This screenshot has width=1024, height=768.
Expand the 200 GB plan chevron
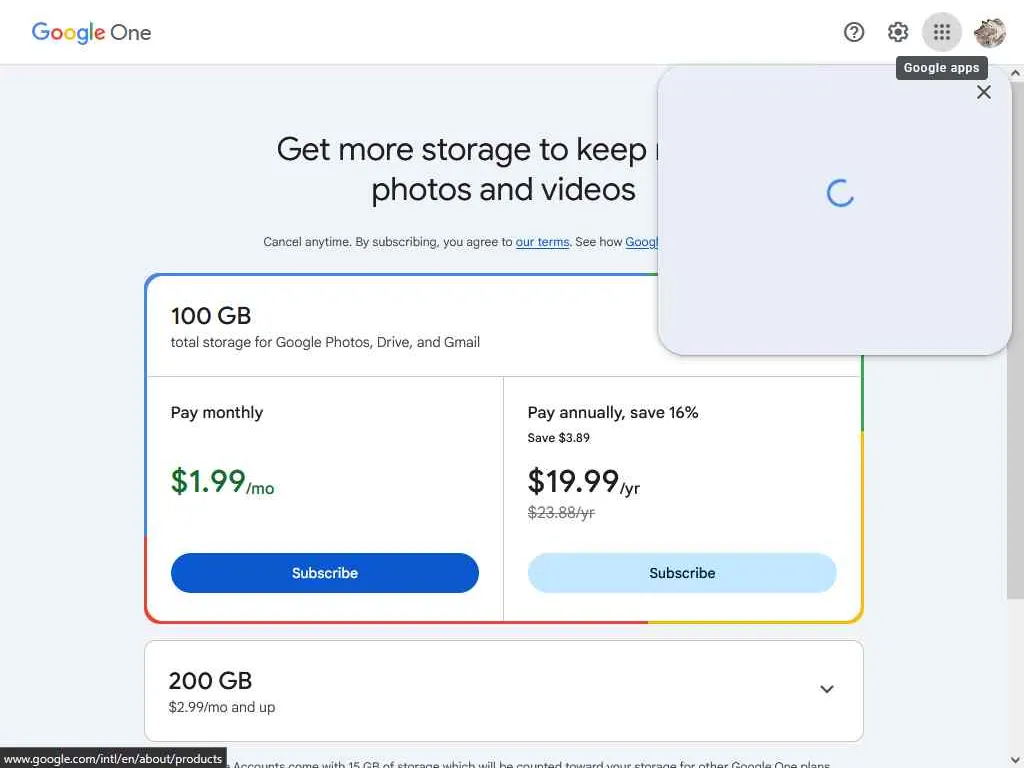tap(827, 689)
